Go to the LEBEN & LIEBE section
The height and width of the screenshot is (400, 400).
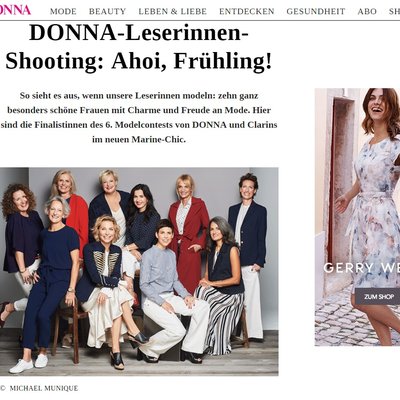tap(173, 11)
